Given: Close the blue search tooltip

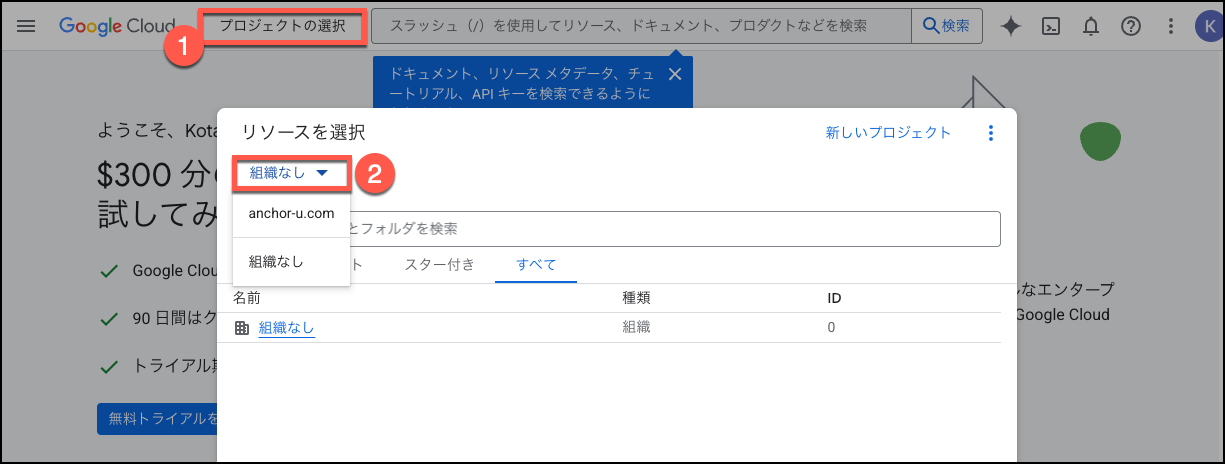Looking at the screenshot, I should (x=675, y=74).
